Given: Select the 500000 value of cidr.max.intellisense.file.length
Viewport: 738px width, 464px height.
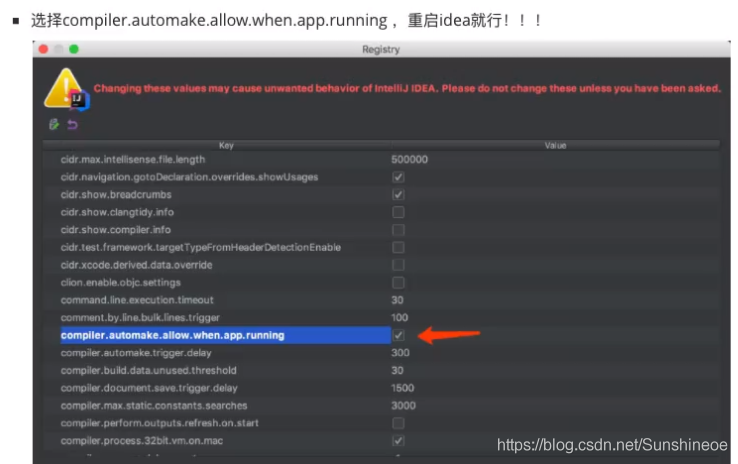Looking at the screenshot, I should pyautogui.click(x=410, y=159).
